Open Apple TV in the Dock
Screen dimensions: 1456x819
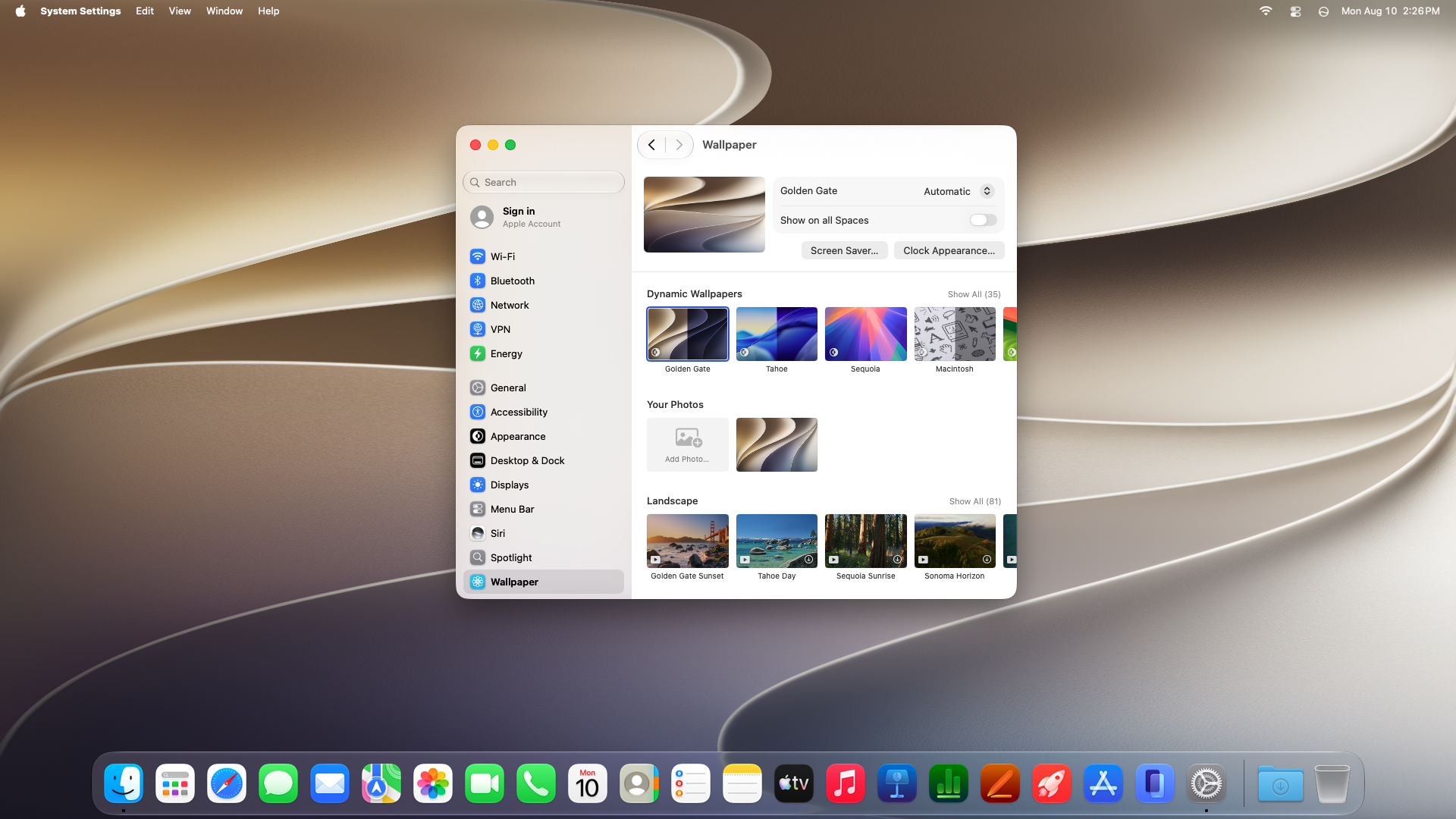point(794,783)
